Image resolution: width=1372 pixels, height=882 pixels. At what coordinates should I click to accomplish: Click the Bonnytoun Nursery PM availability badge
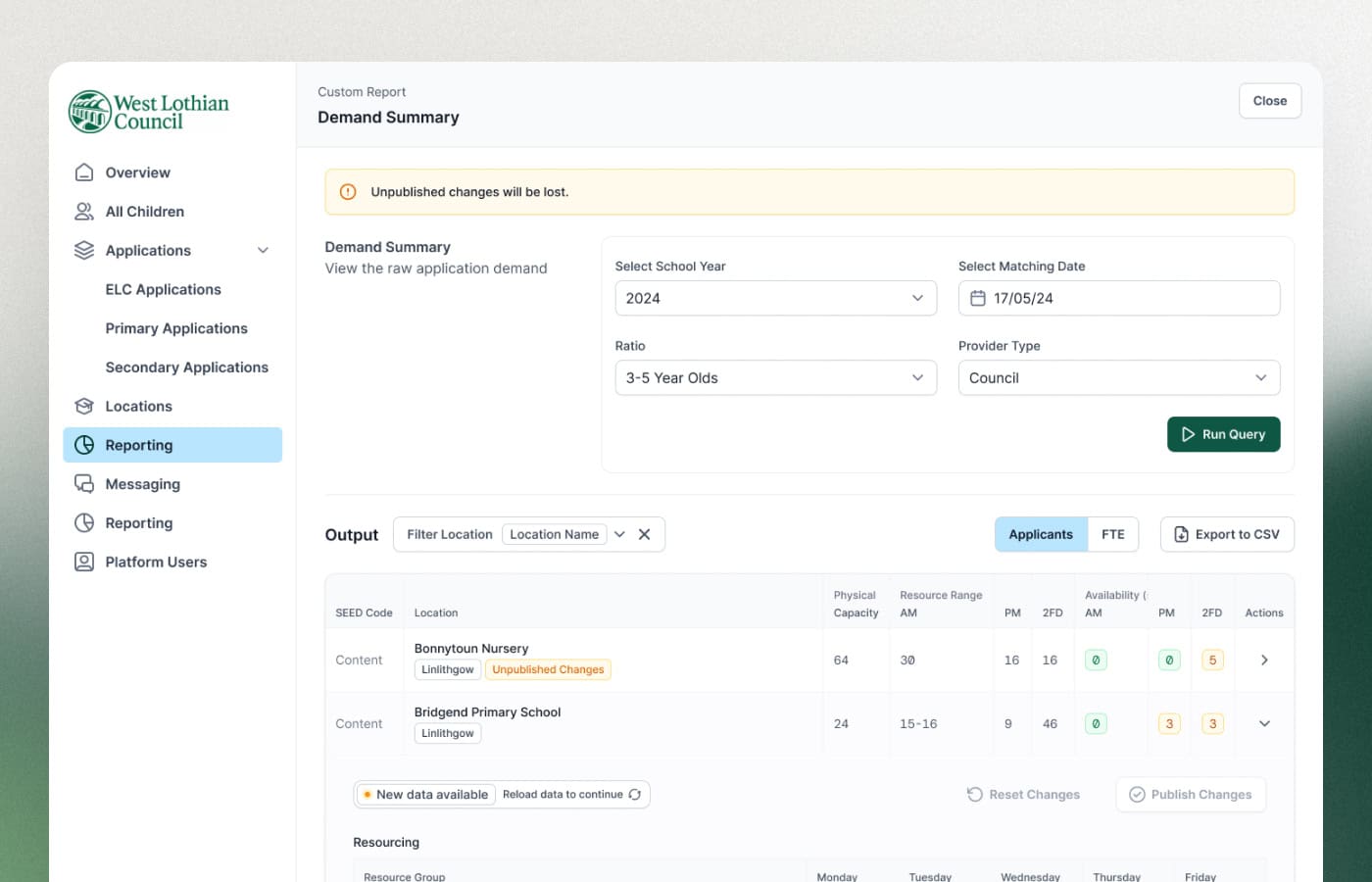click(x=1168, y=661)
